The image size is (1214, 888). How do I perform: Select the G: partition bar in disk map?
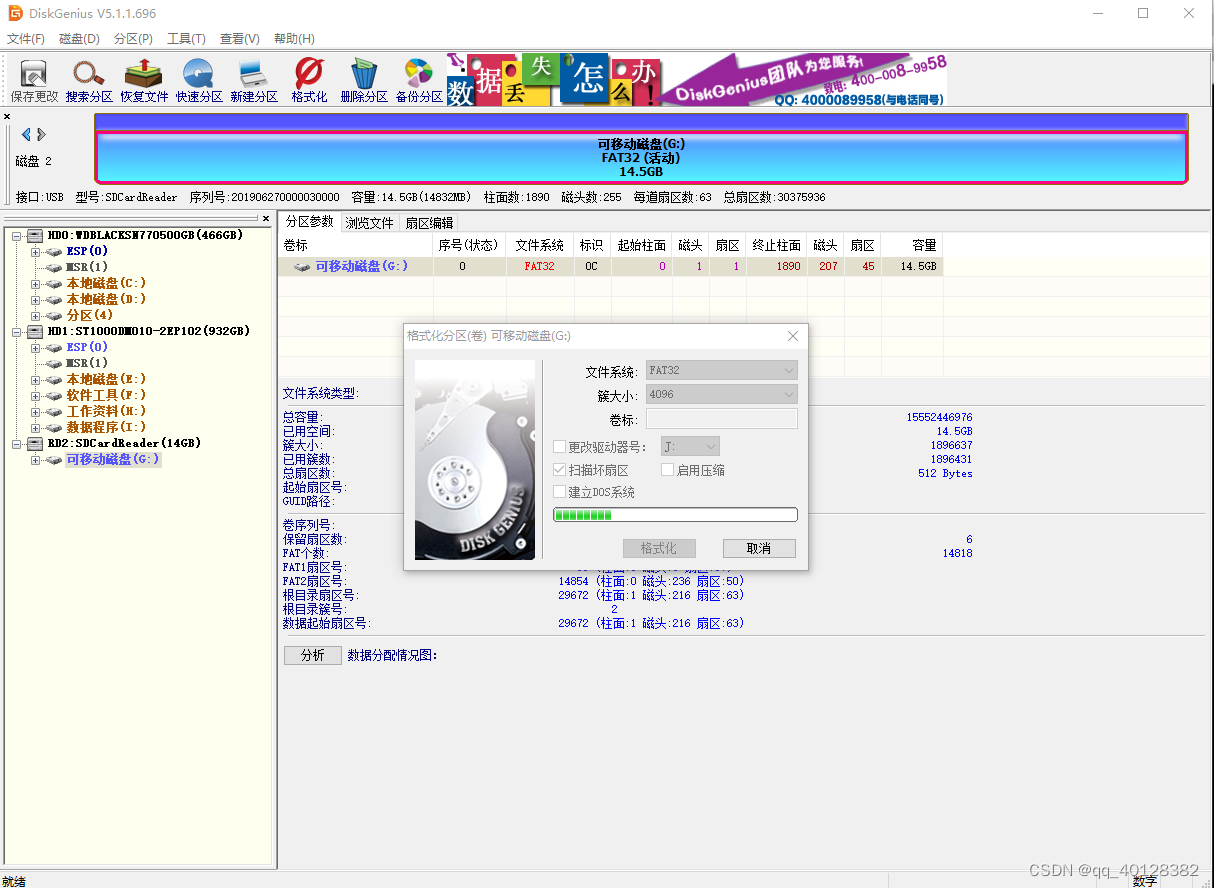click(641, 158)
